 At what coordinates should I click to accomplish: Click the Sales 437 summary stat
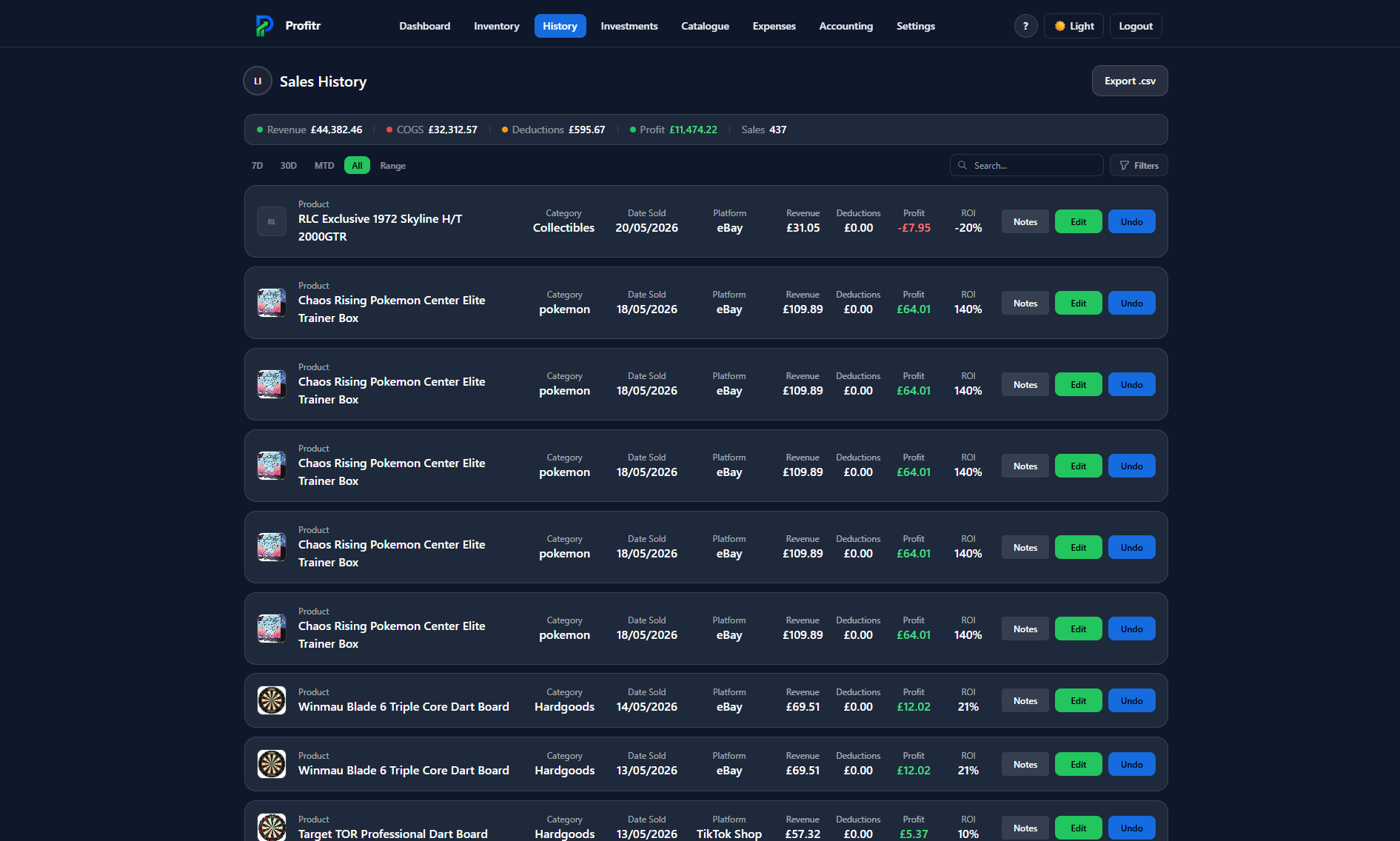tap(764, 130)
